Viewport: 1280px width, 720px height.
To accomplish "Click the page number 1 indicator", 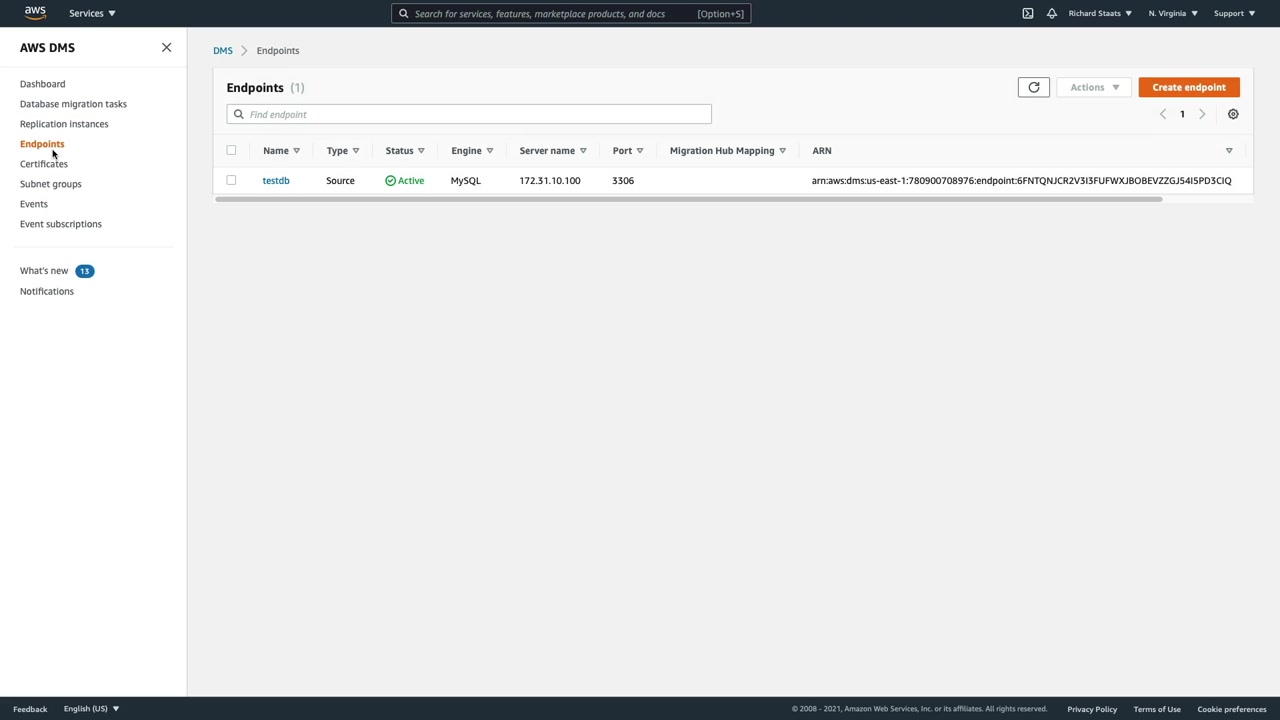I will click(1182, 114).
